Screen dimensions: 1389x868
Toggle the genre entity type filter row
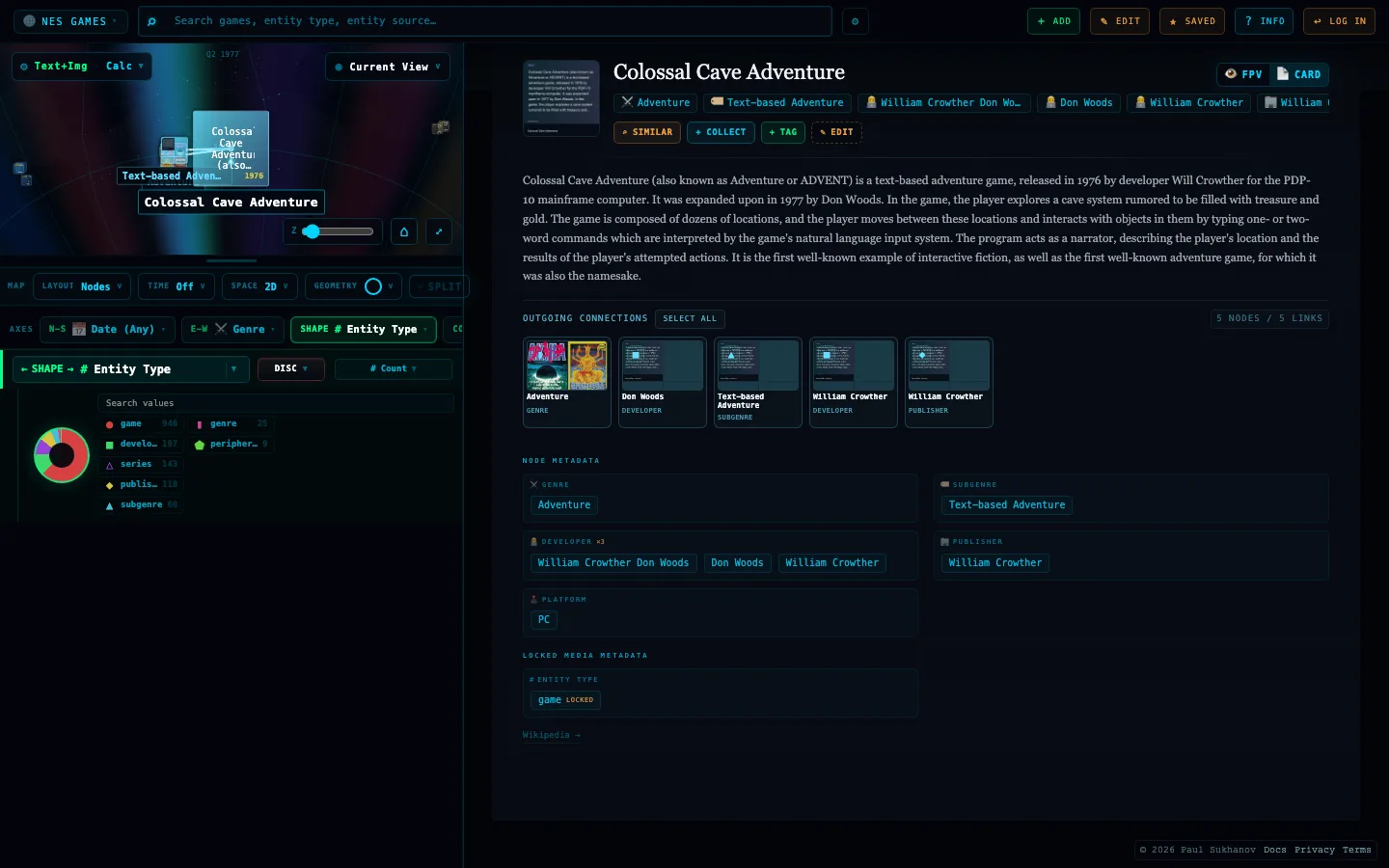232,424
